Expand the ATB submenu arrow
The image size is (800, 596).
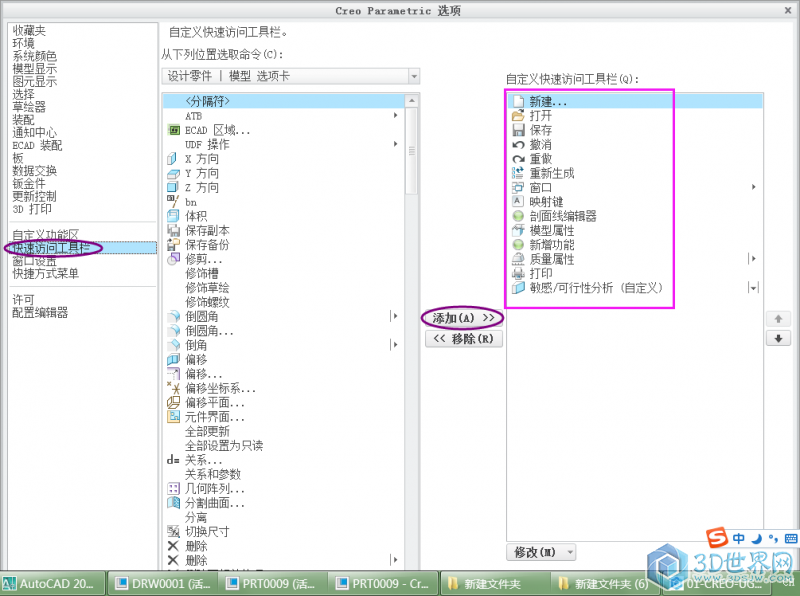(395, 115)
